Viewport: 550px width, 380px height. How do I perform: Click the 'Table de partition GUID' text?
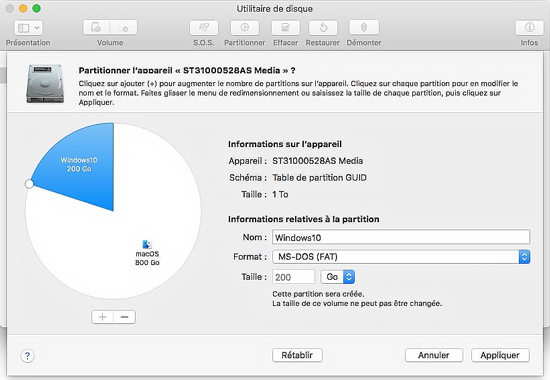click(320, 178)
